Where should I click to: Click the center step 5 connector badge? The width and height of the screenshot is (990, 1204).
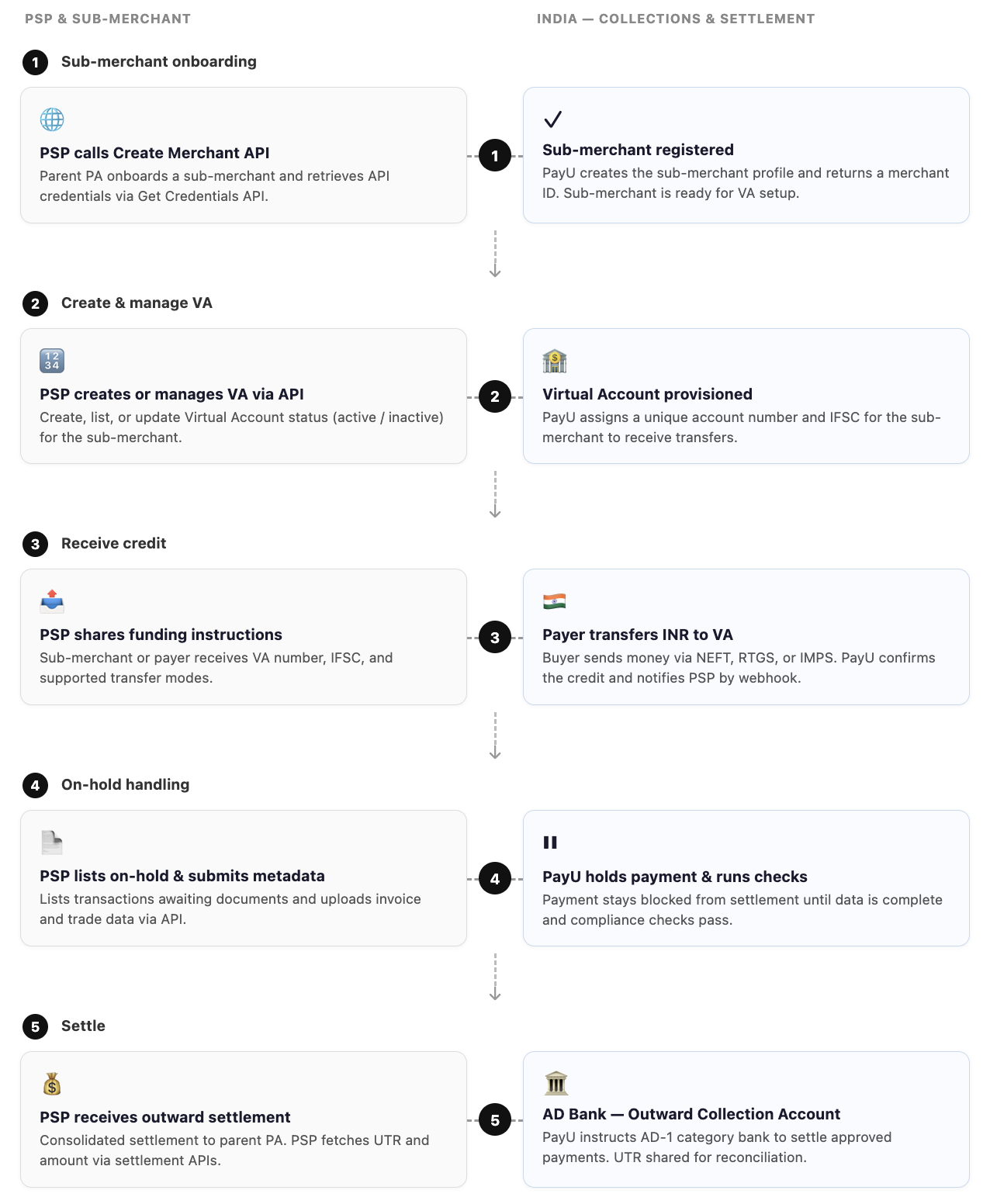[x=495, y=1120]
